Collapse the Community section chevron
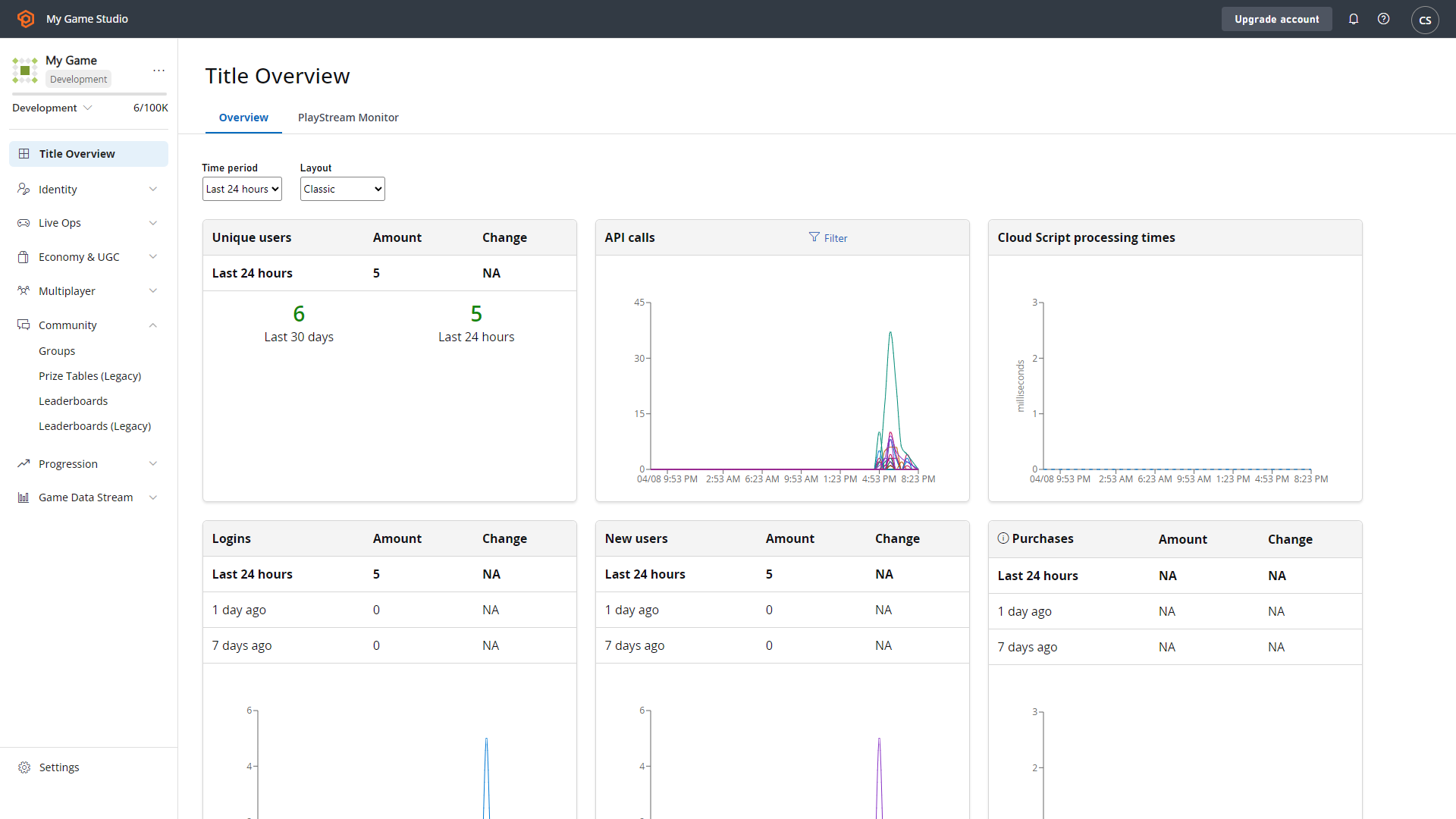Image resolution: width=1456 pixels, height=819 pixels. (x=153, y=325)
